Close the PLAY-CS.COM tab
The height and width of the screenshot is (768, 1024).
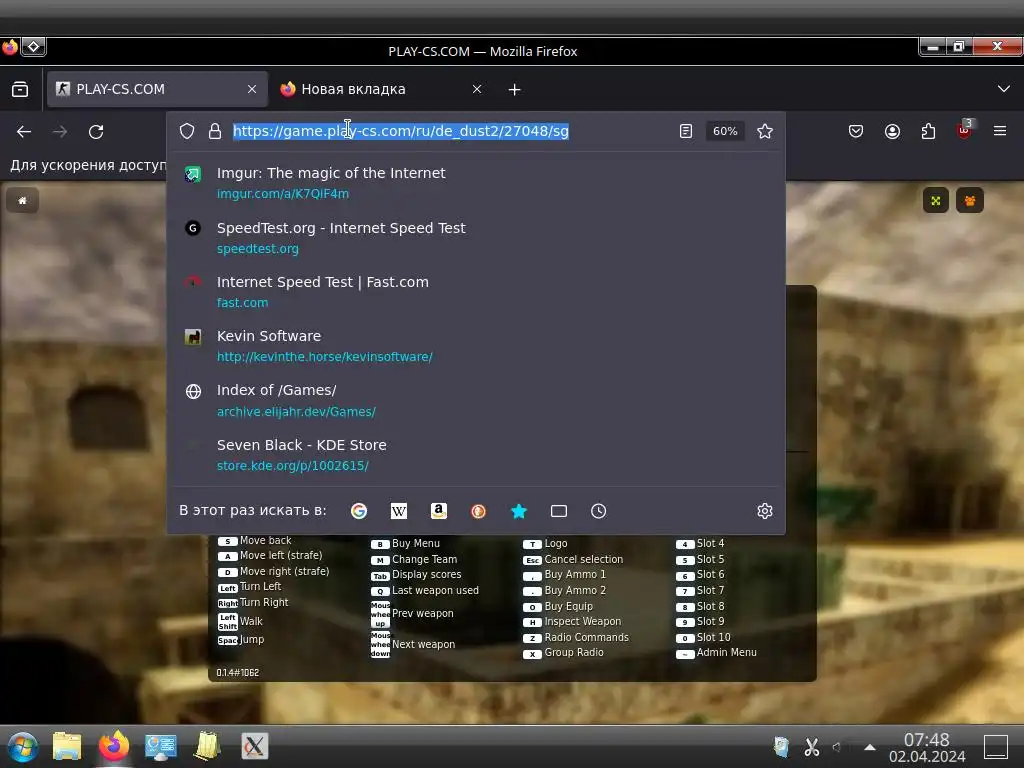(x=252, y=89)
